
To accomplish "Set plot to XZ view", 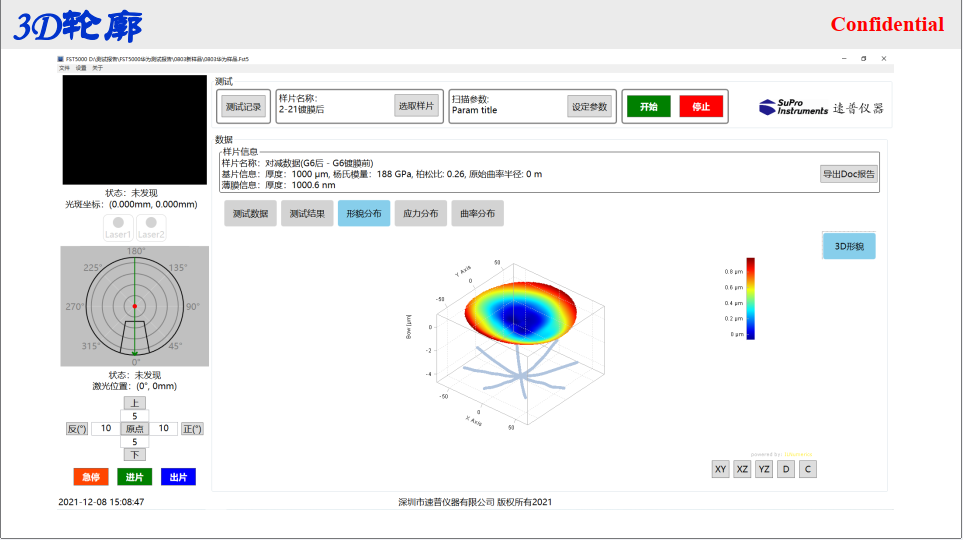I will tap(742, 469).
